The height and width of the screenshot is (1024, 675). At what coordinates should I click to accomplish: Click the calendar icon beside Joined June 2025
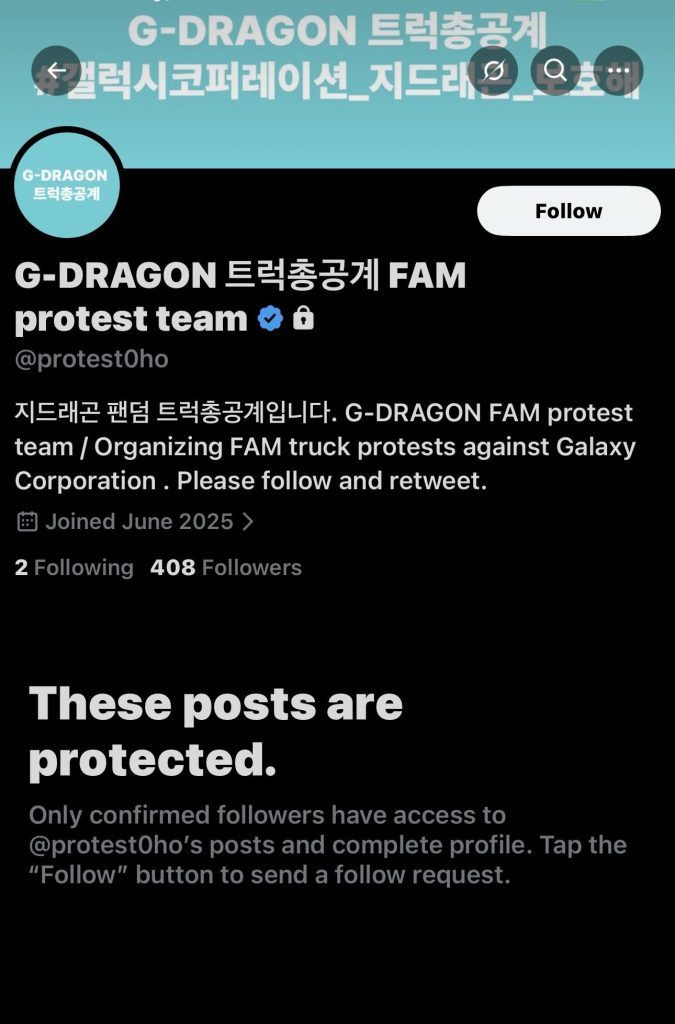point(27,521)
